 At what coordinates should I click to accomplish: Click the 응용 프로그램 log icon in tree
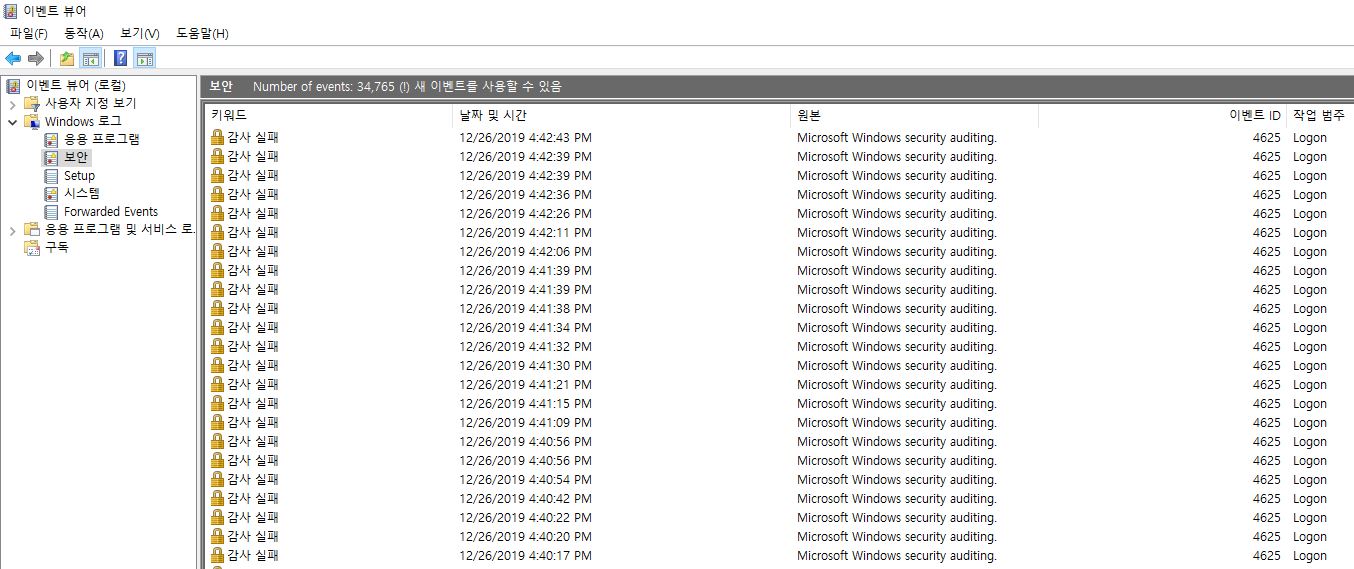[52, 139]
